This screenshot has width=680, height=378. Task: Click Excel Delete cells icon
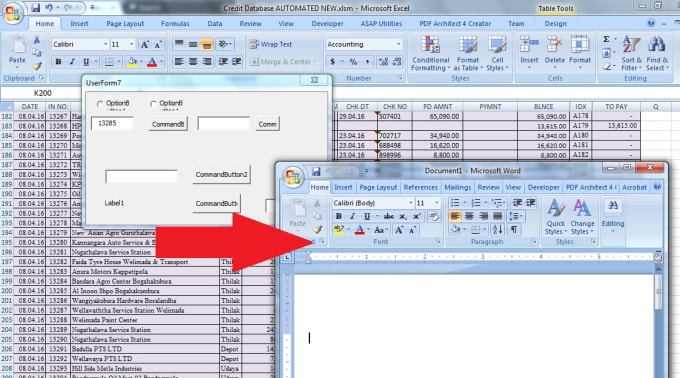[x=555, y=46]
